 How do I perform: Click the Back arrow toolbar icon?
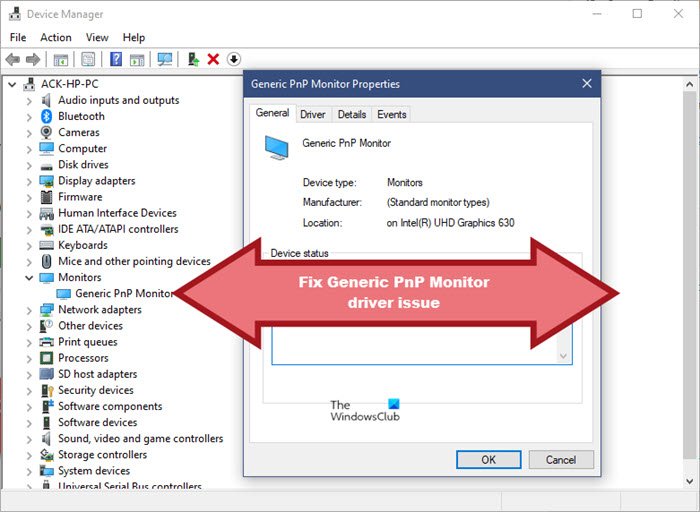12,59
